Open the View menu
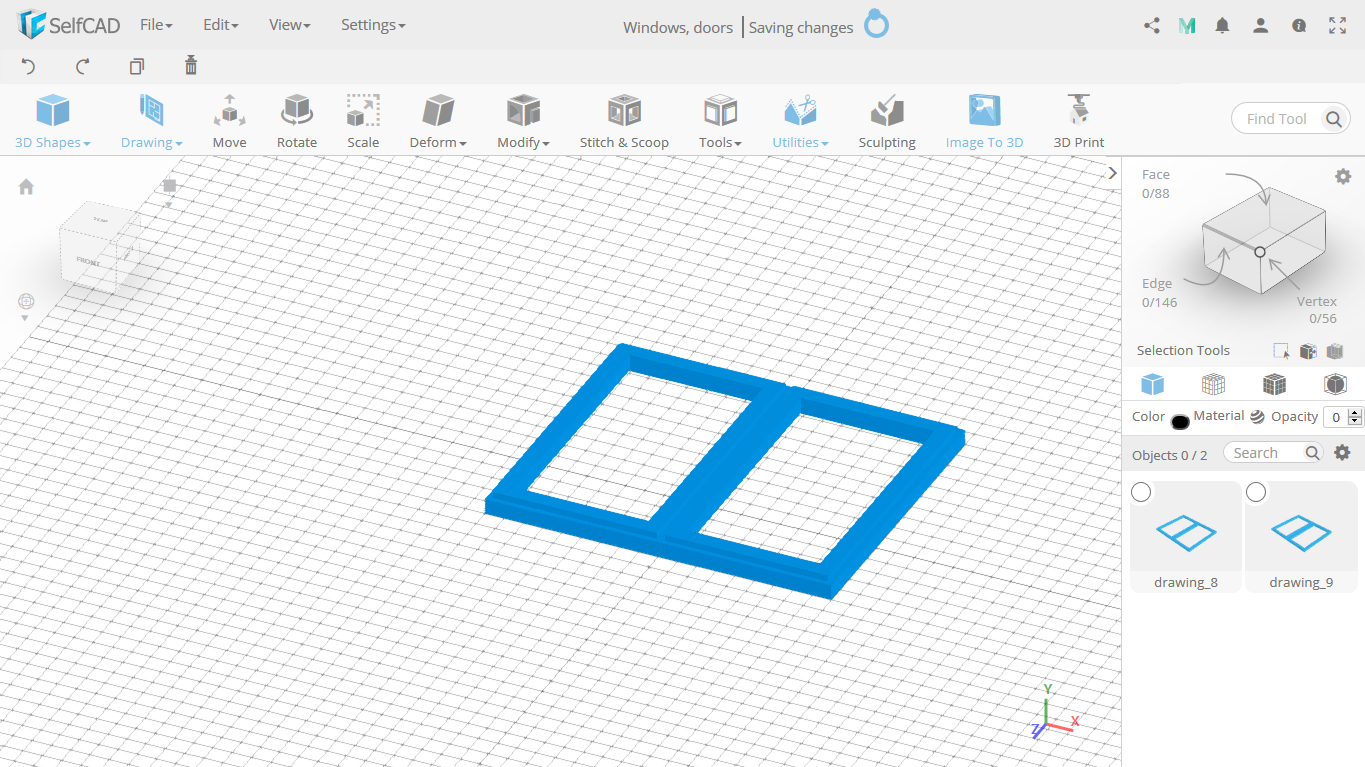 (x=289, y=25)
